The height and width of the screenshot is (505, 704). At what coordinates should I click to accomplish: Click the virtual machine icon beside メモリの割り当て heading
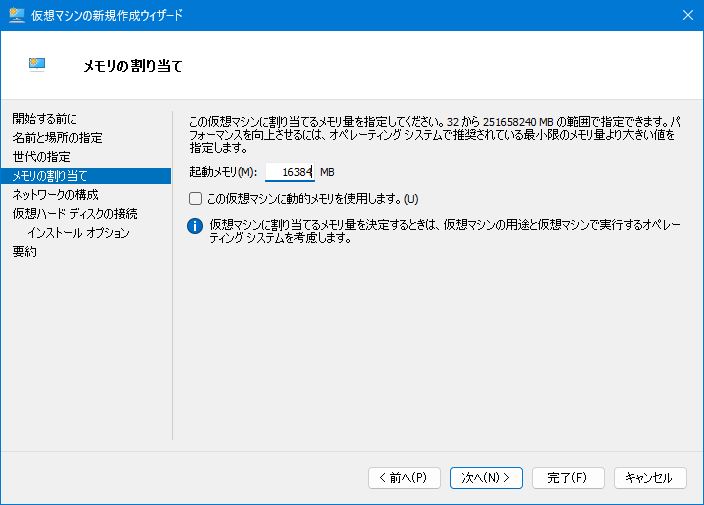(37, 65)
